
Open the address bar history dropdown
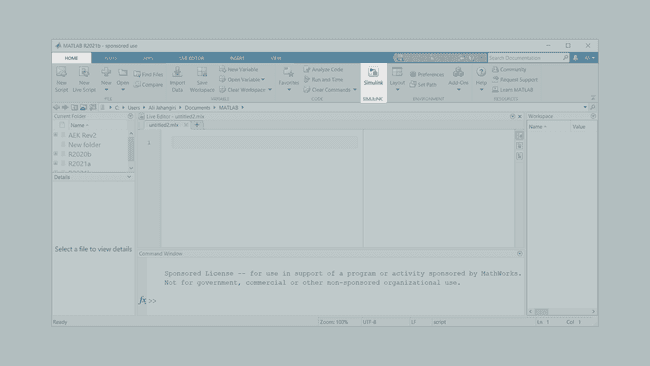point(585,107)
